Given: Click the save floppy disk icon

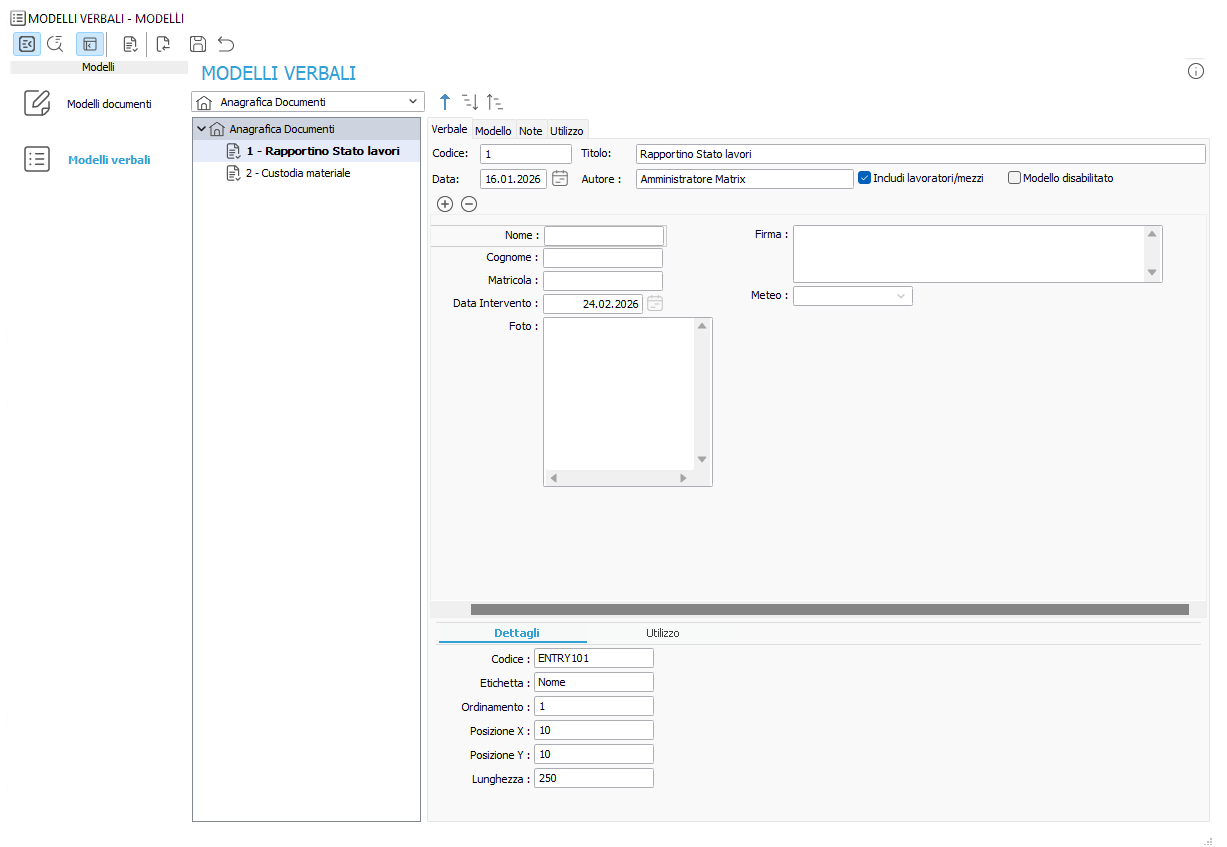Looking at the screenshot, I should click(x=198, y=44).
